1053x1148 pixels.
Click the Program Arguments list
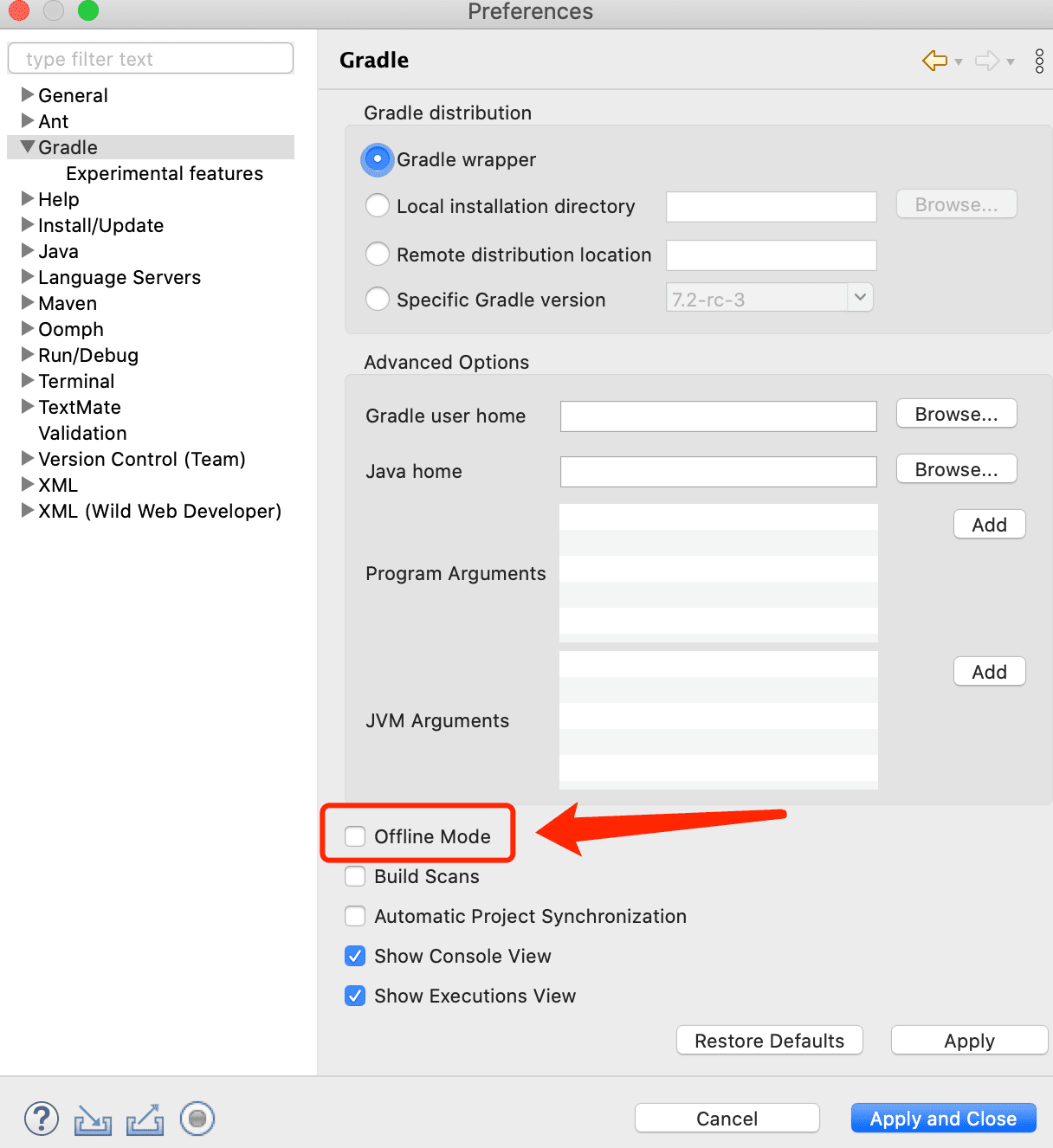pos(719,573)
